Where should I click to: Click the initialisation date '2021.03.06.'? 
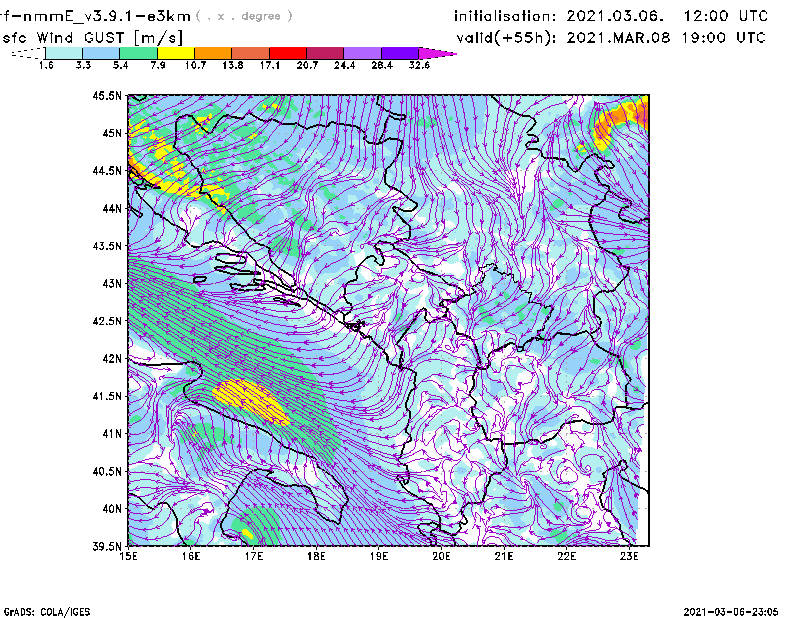[615, 16]
